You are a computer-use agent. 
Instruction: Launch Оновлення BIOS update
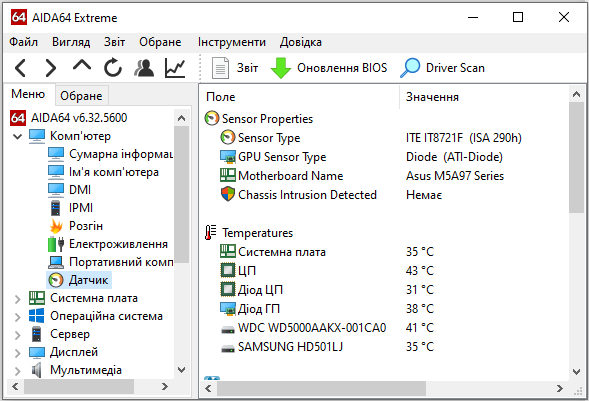click(x=329, y=68)
